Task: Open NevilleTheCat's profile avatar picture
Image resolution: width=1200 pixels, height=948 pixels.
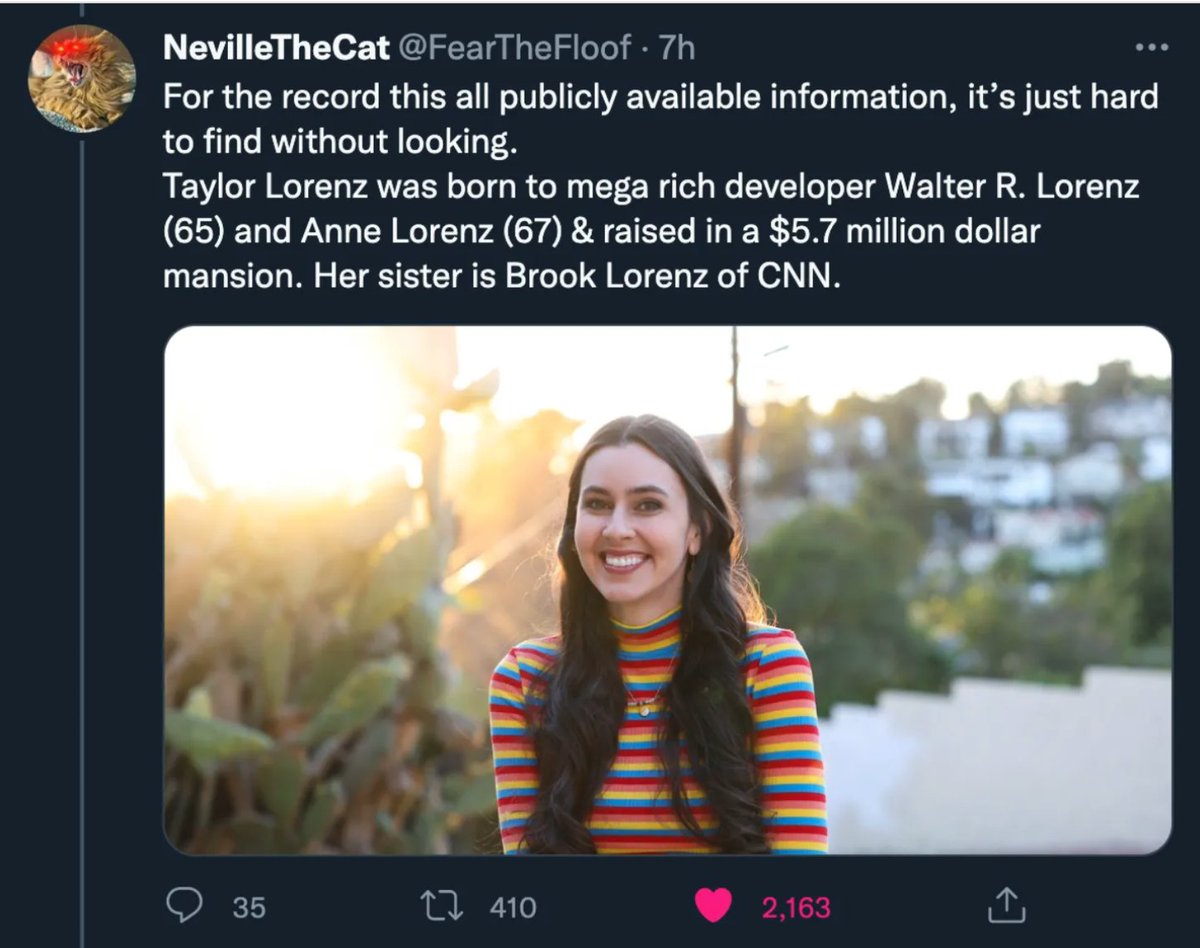Action: [81, 78]
